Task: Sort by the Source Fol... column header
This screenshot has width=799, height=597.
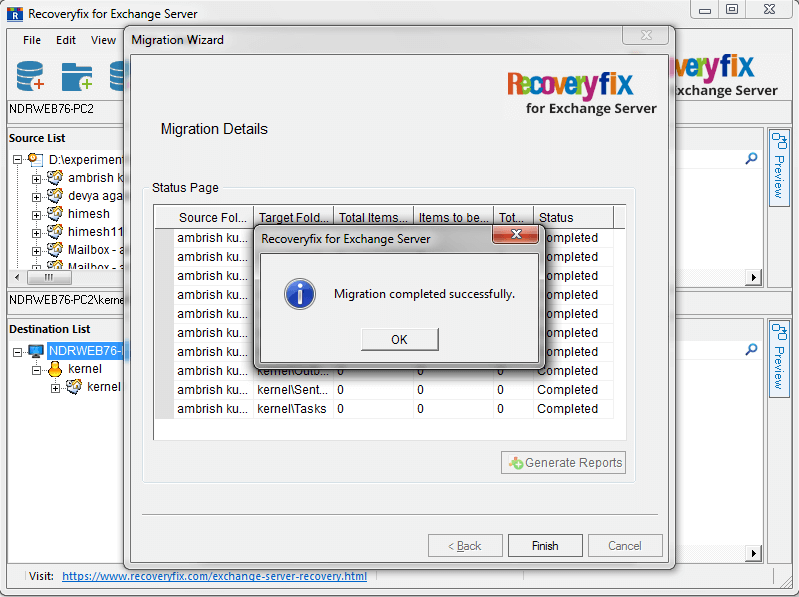Action: point(212,218)
